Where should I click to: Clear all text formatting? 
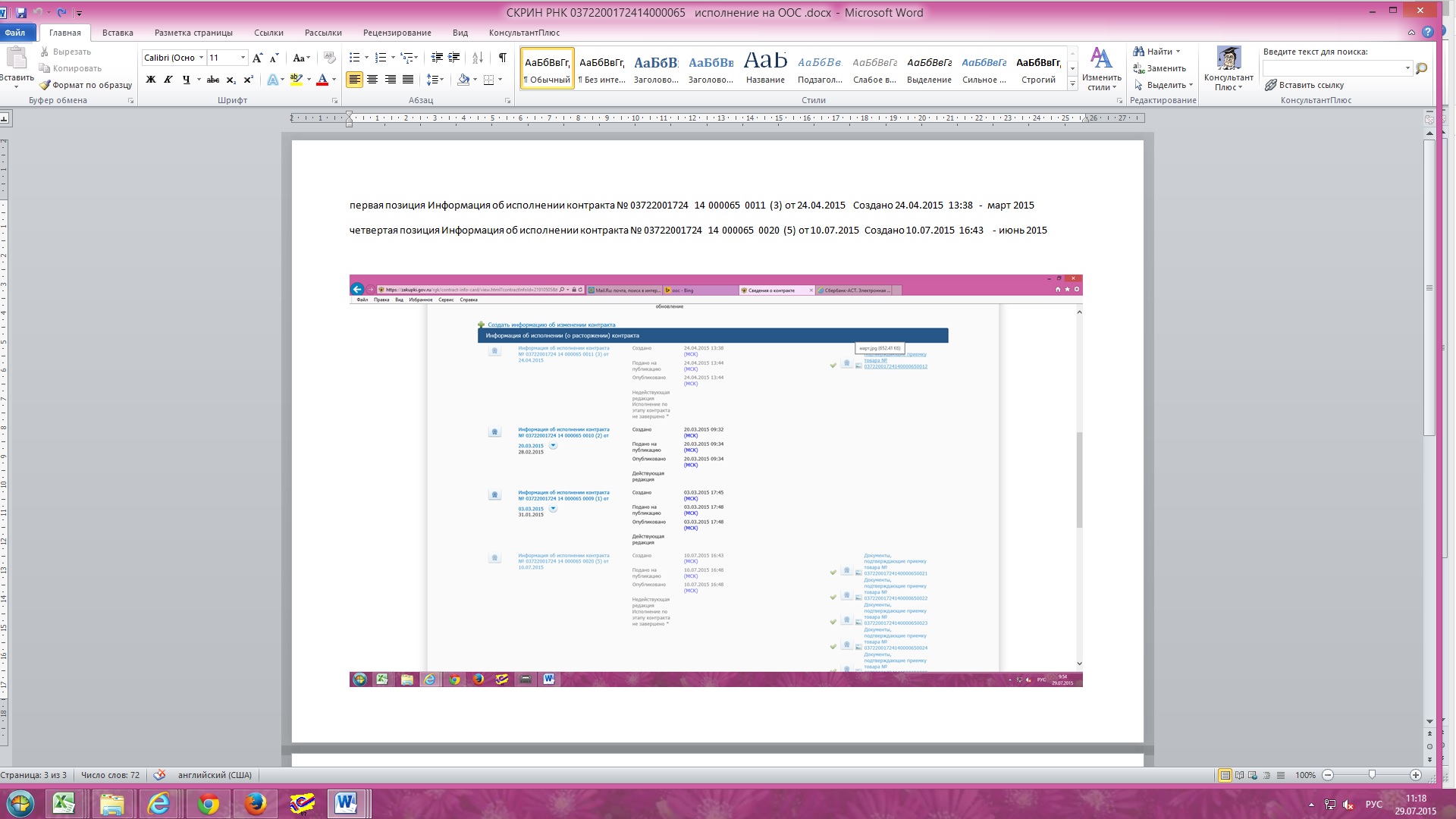(329, 58)
